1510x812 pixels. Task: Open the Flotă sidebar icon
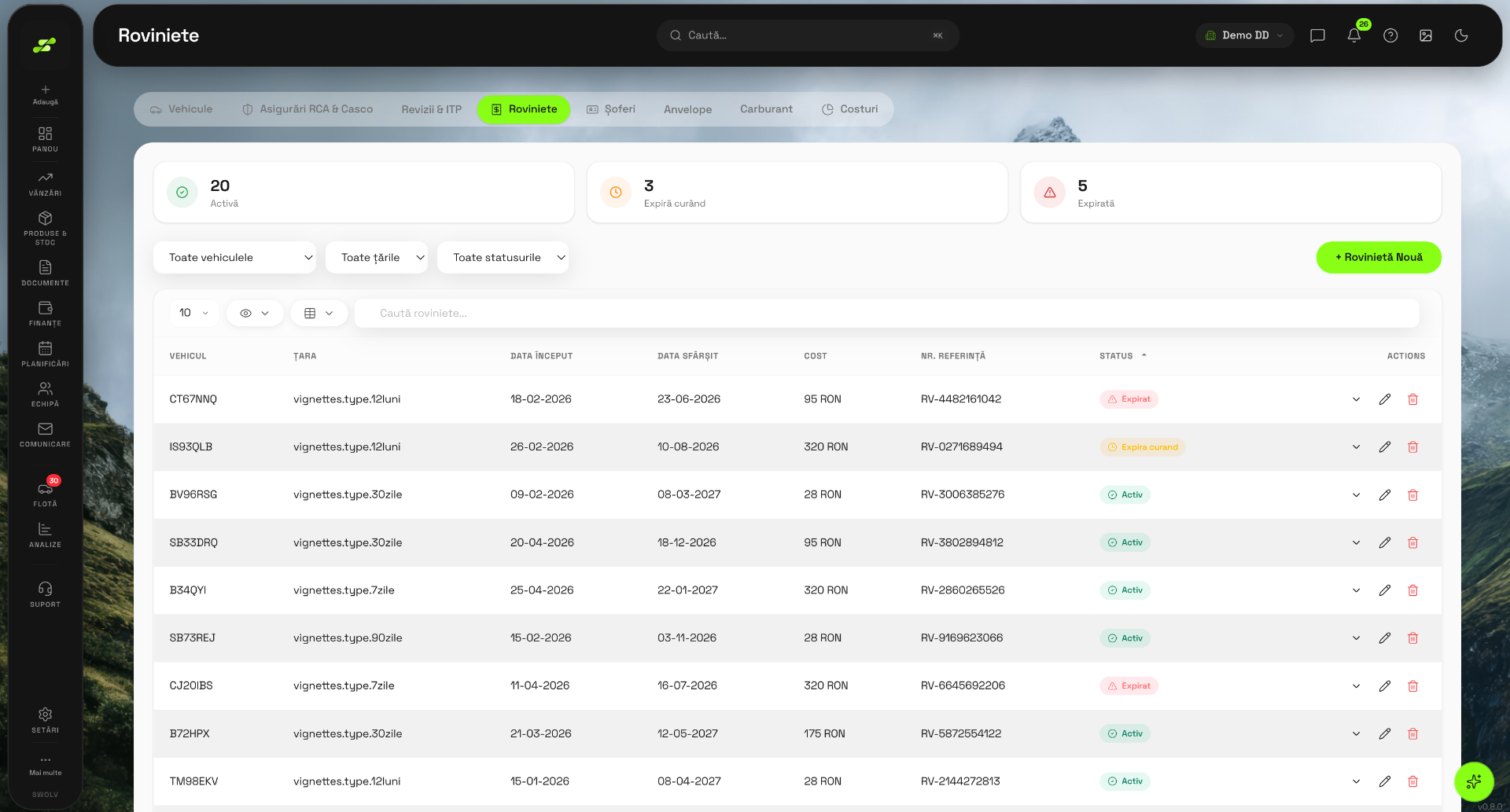point(46,493)
